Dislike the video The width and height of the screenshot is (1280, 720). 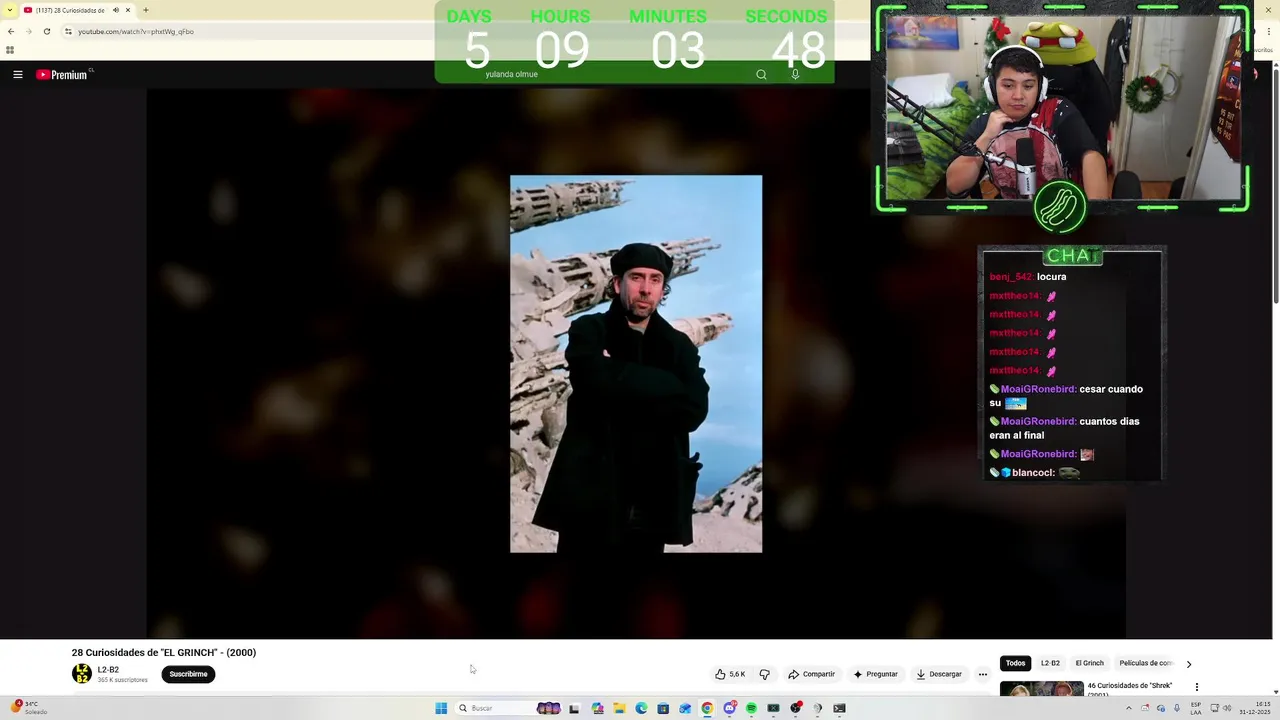click(765, 674)
